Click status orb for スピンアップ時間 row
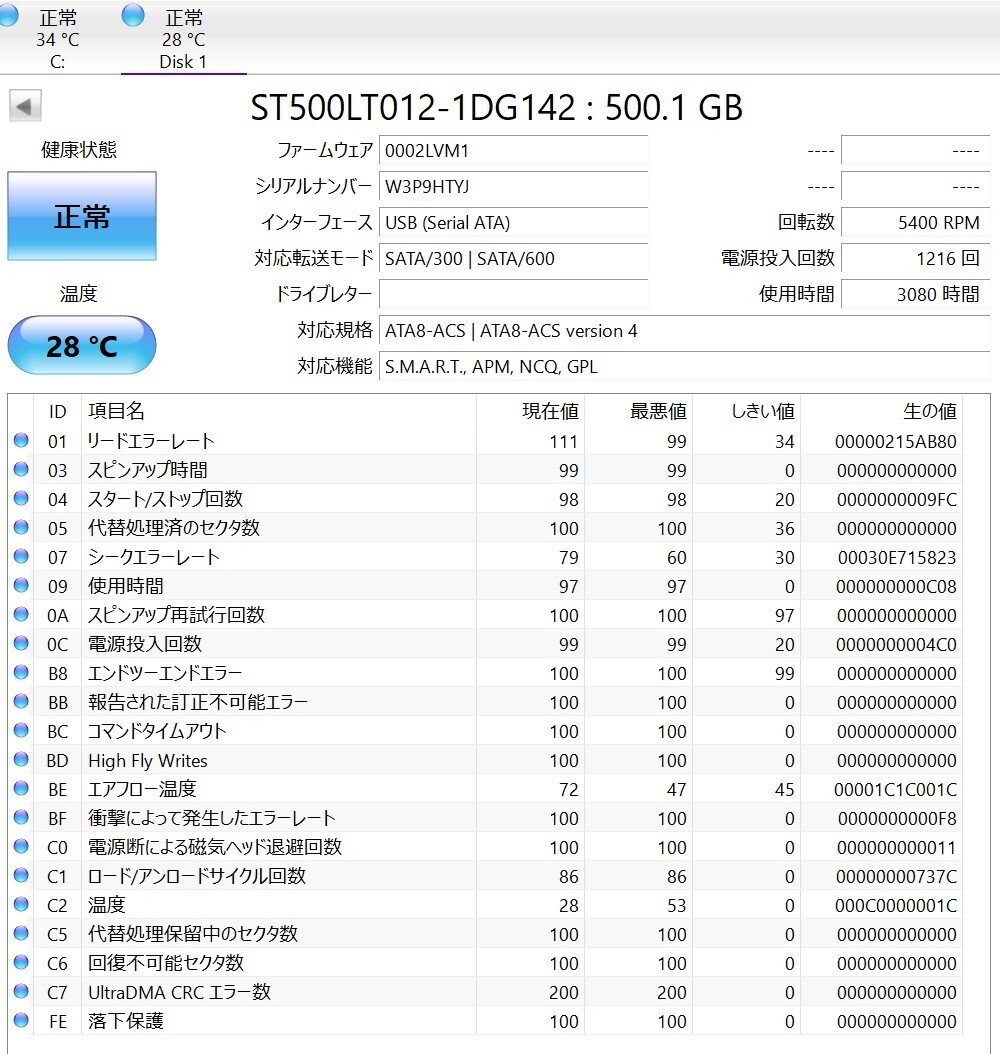Screen dimensions: 1000x1054 click(x=21, y=469)
